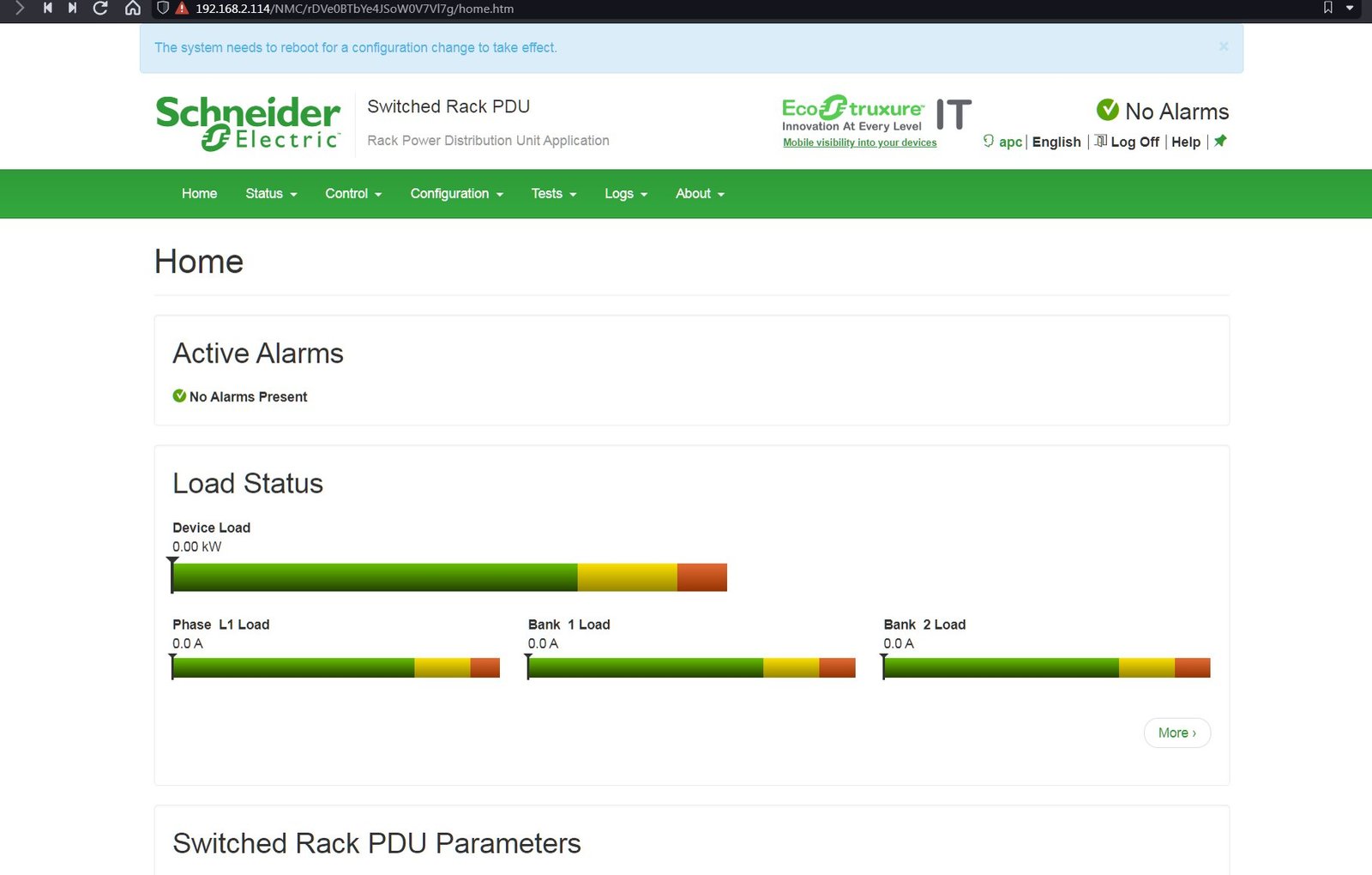Reload the page with the refresh icon
This screenshot has width=1372, height=875.
(x=100, y=9)
